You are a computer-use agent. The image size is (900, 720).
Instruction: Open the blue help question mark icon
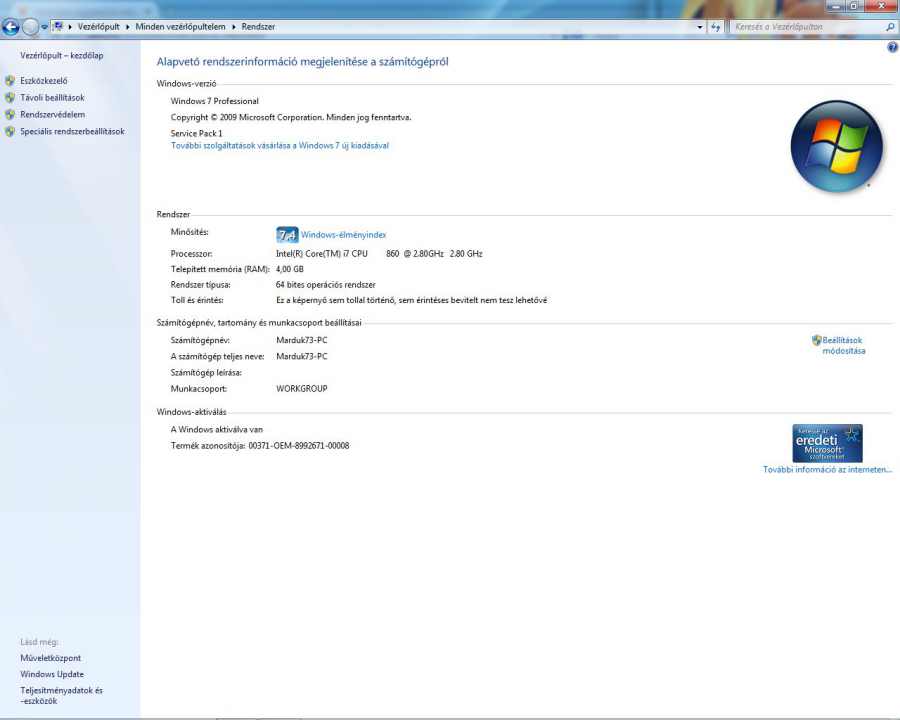coord(893,48)
